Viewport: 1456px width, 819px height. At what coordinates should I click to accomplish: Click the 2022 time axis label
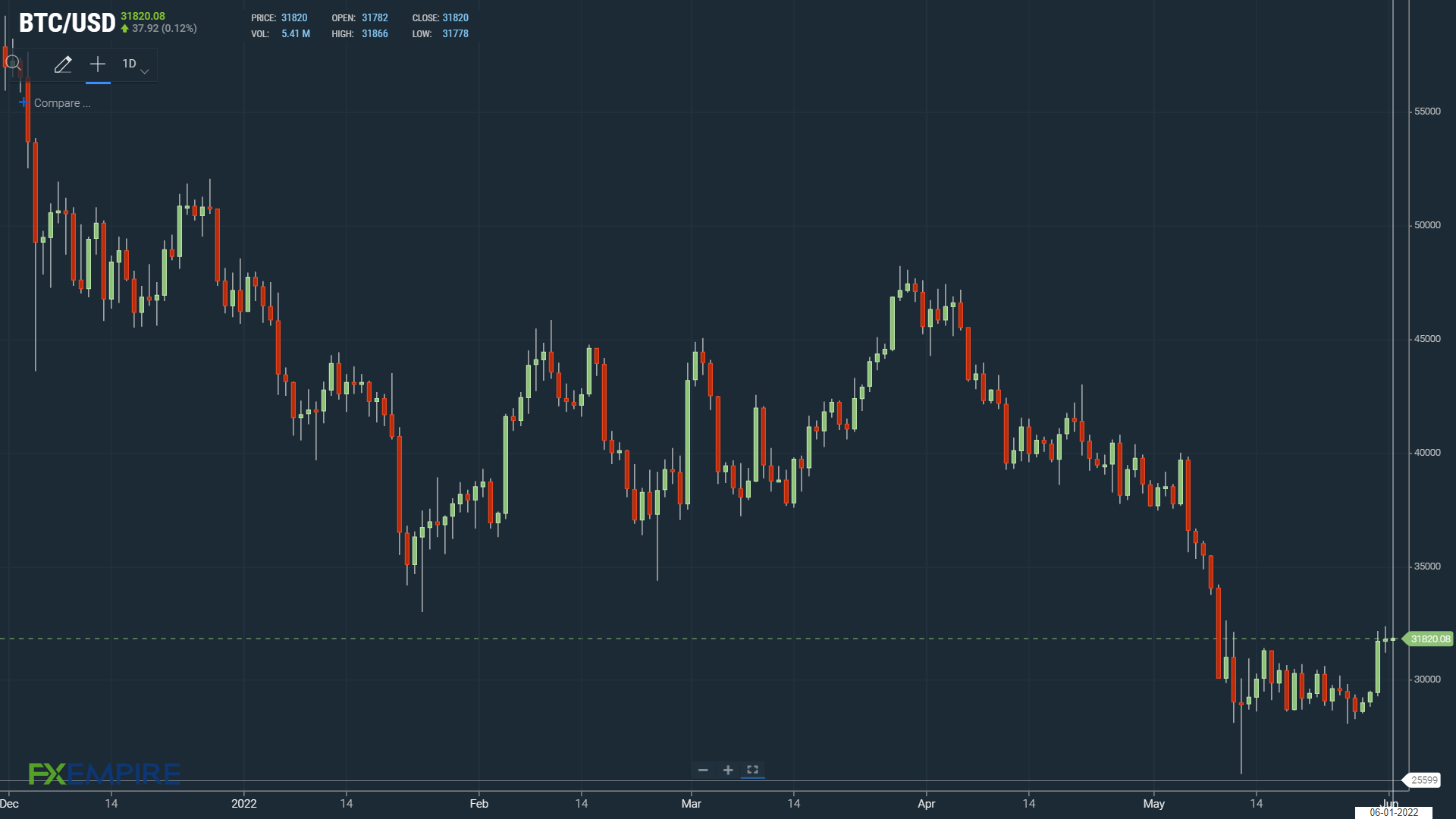tap(244, 804)
